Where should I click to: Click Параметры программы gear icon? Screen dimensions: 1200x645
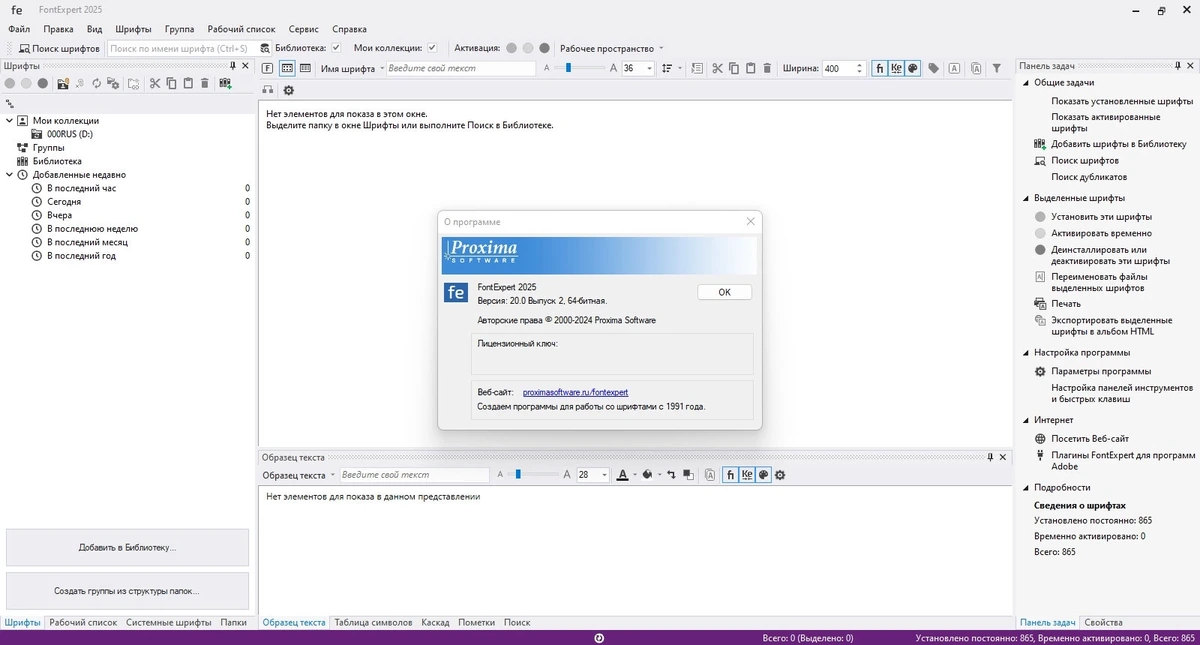pos(1040,371)
